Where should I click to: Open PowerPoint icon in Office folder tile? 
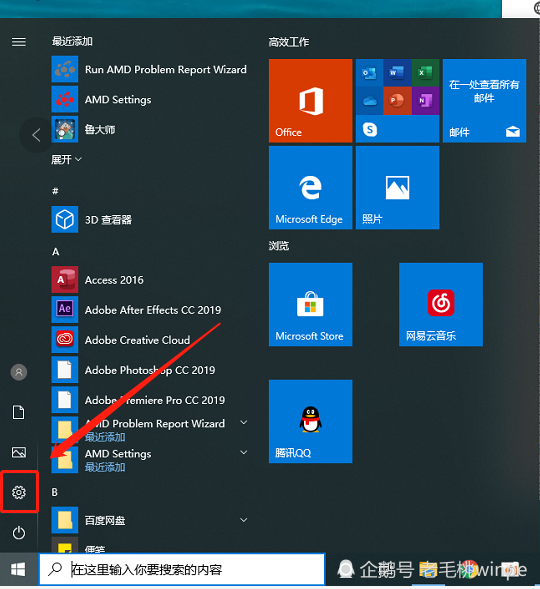pyautogui.click(x=397, y=101)
